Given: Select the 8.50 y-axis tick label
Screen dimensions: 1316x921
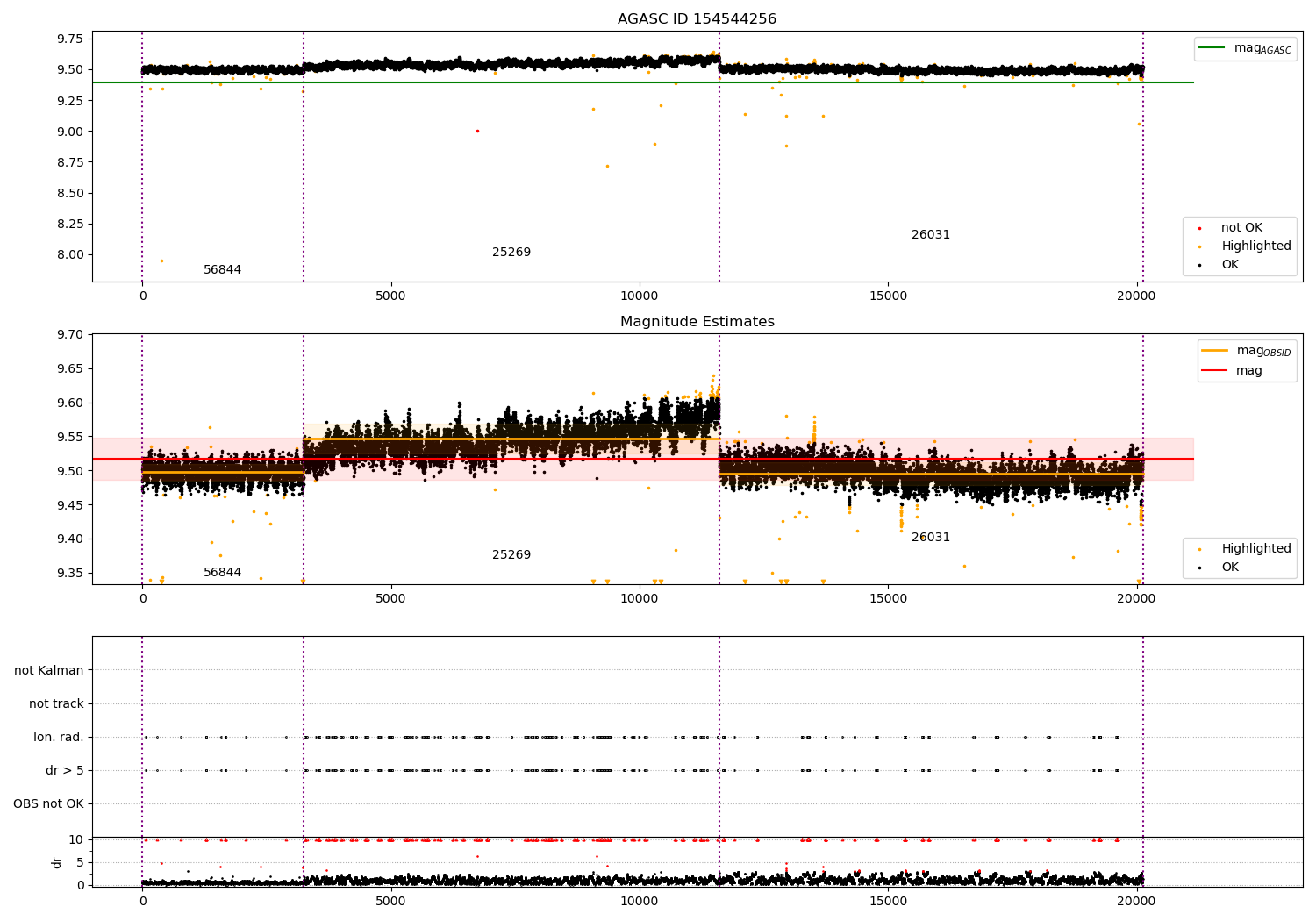Looking at the screenshot, I should [x=69, y=193].
